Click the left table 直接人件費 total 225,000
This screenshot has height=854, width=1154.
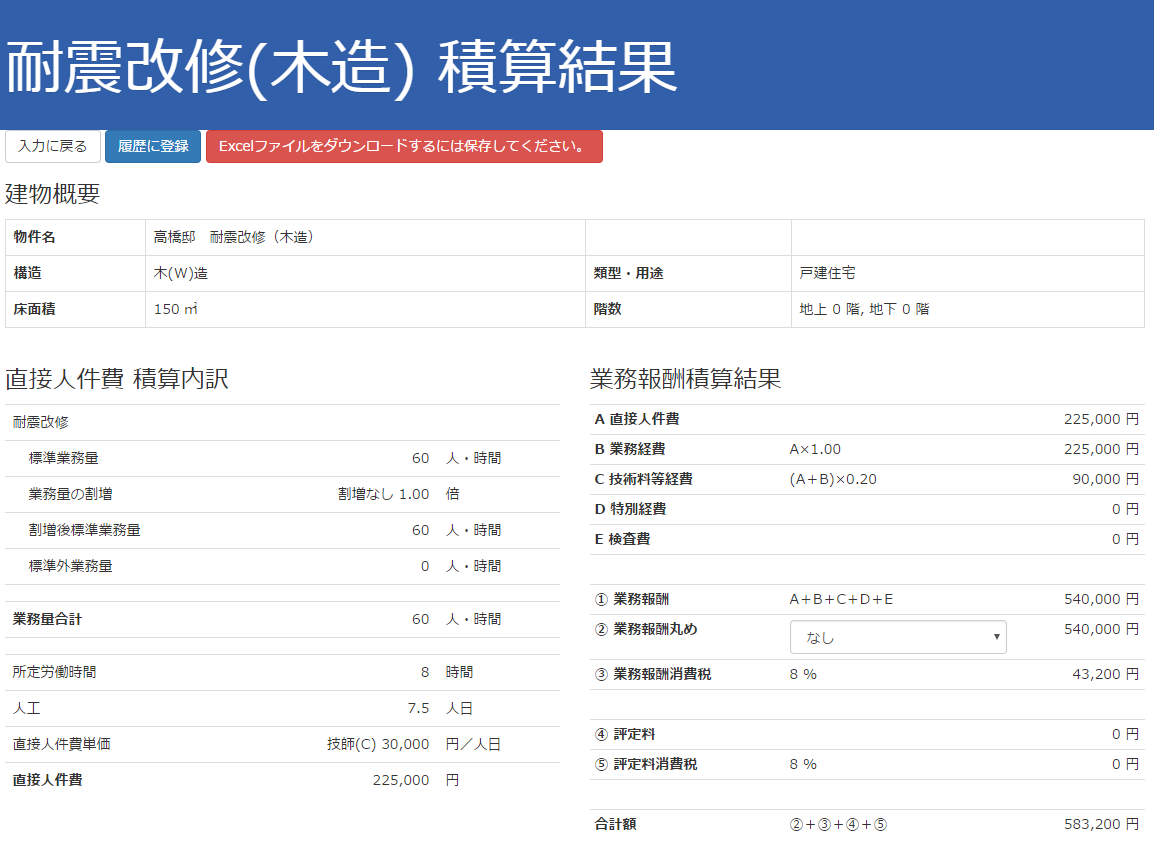pos(400,780)
